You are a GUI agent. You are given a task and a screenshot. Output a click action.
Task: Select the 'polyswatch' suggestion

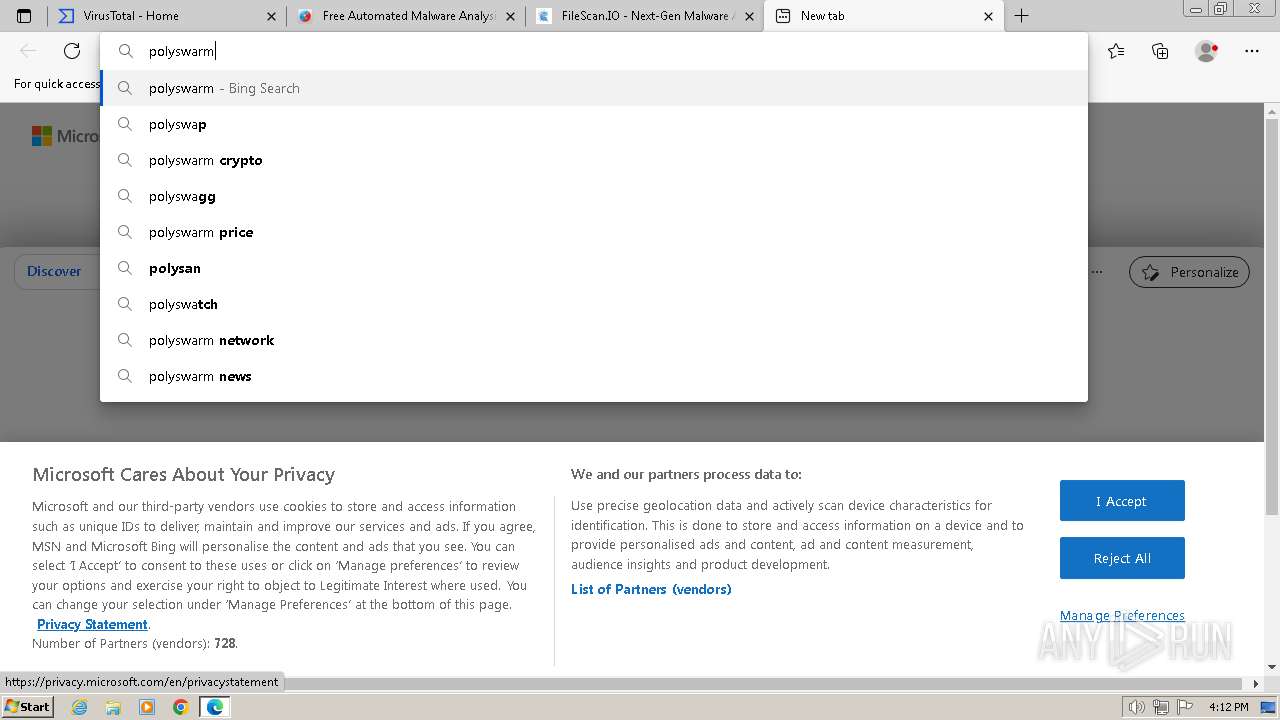coord(594,304)
